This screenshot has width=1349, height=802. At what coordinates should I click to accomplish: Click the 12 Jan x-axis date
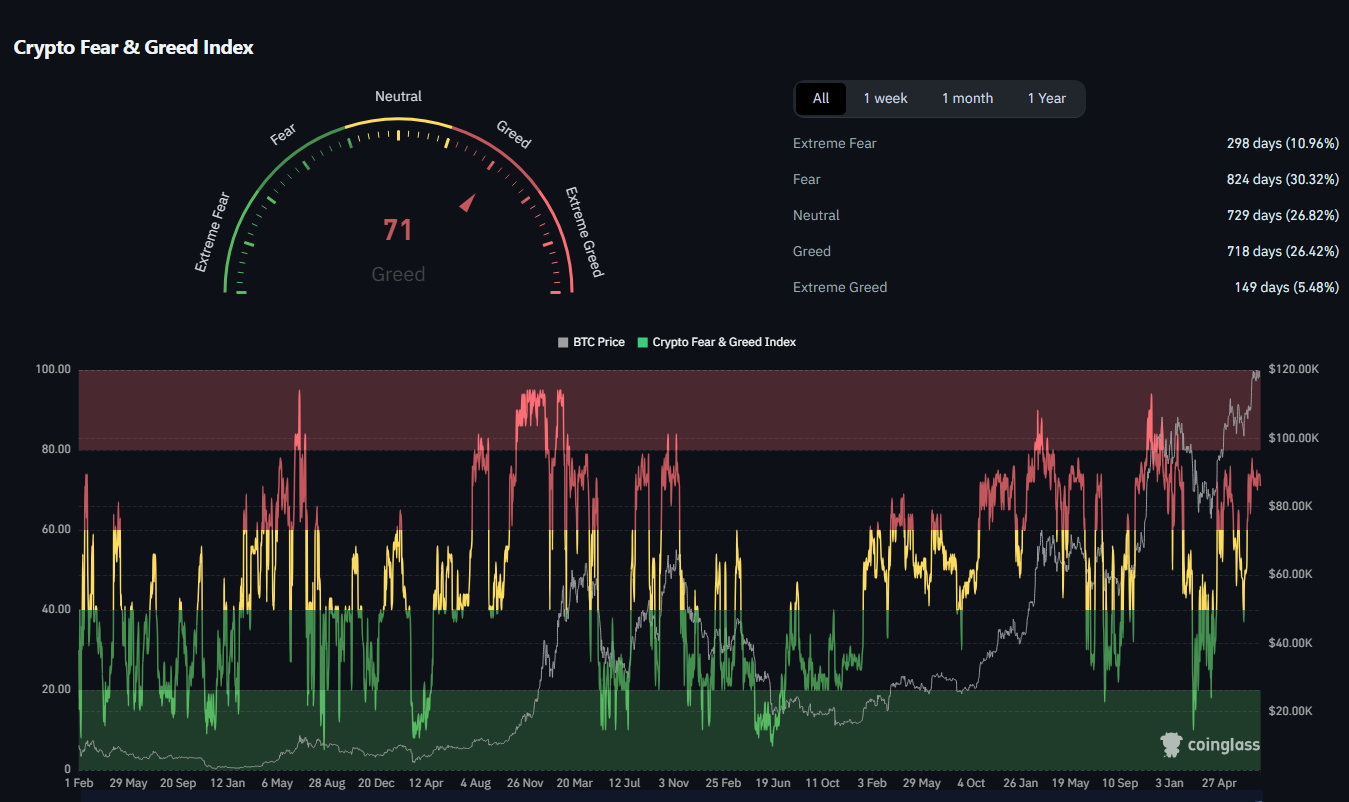tap(228, 783)
